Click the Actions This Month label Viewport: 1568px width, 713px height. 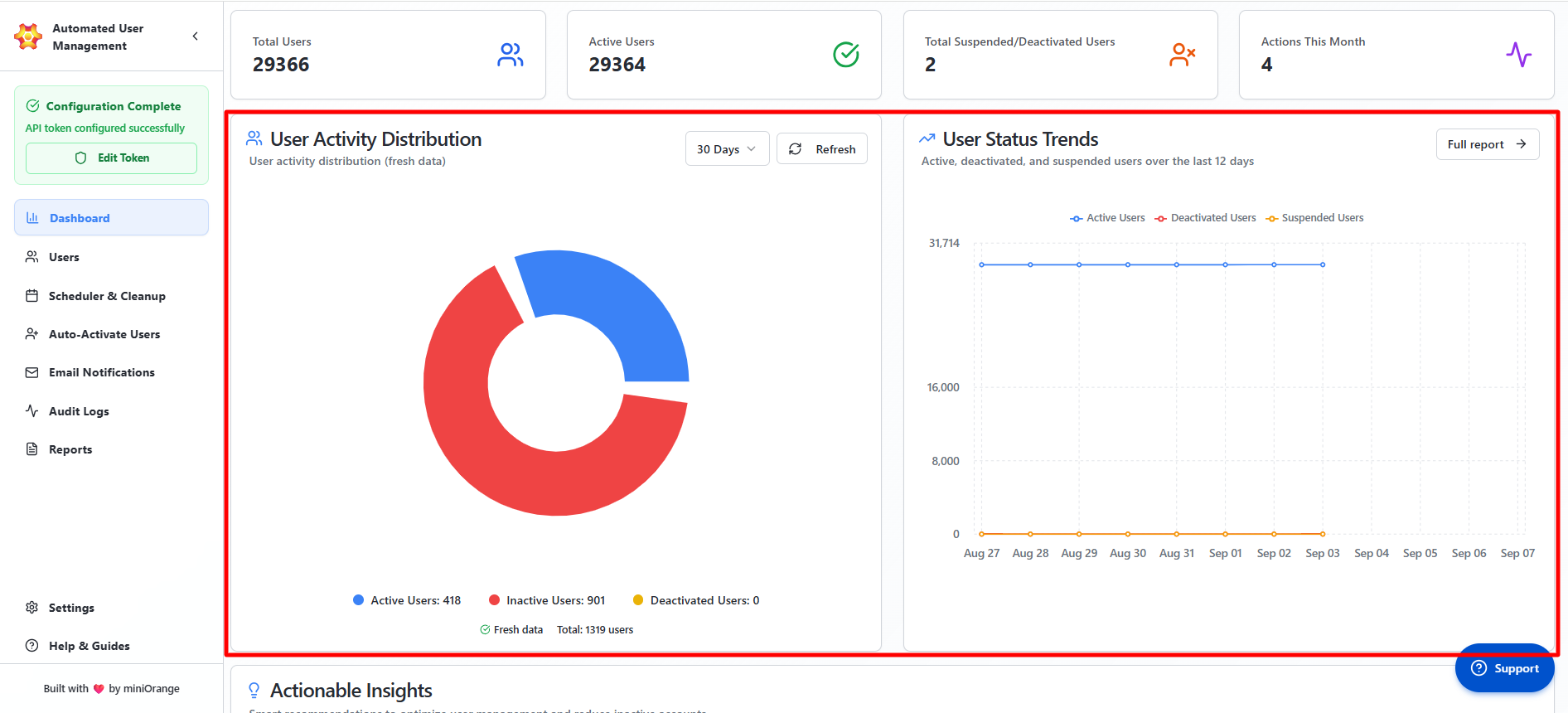tap(1314, 41)
